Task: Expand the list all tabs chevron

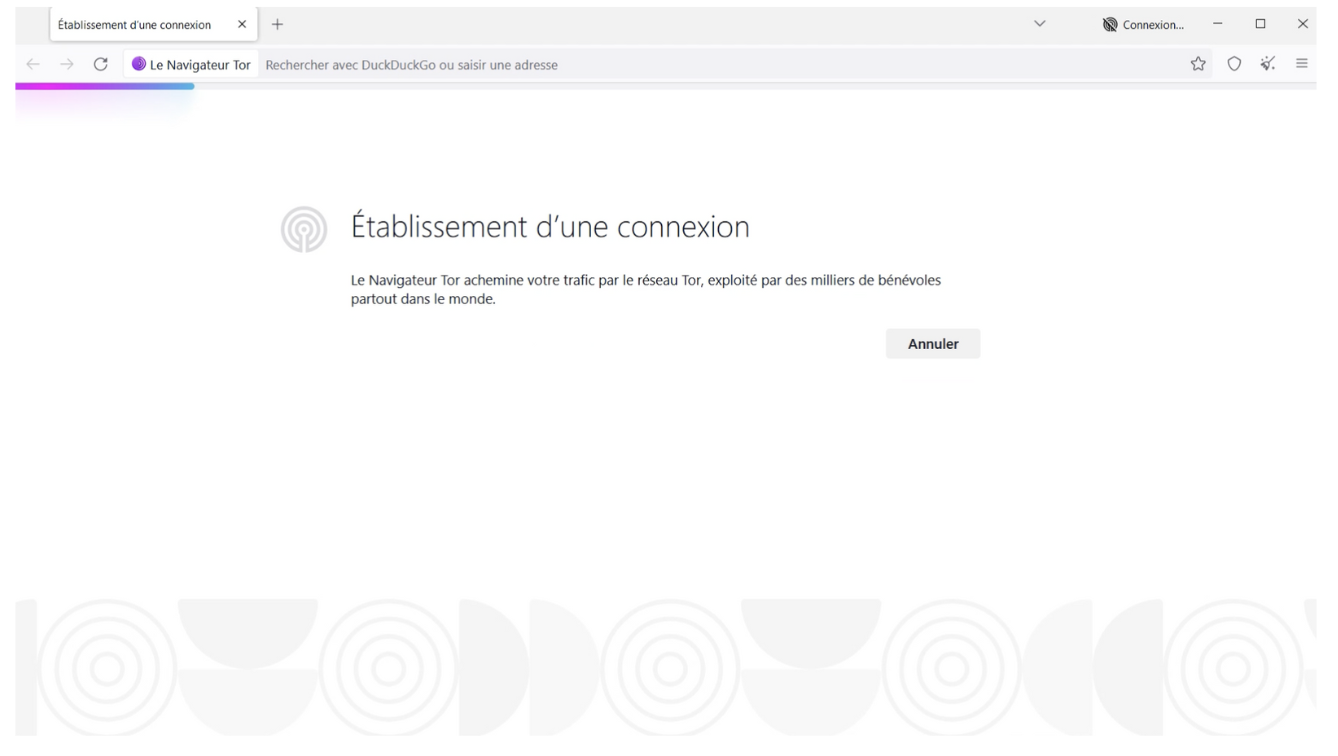Action: pyautogui.click(x=1040, y=24)
